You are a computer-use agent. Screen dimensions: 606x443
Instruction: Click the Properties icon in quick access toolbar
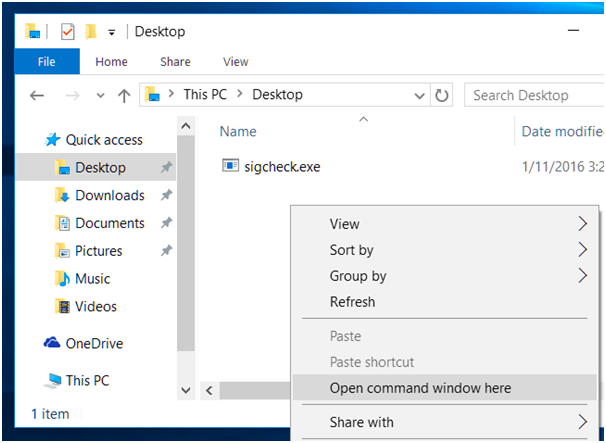68,32
